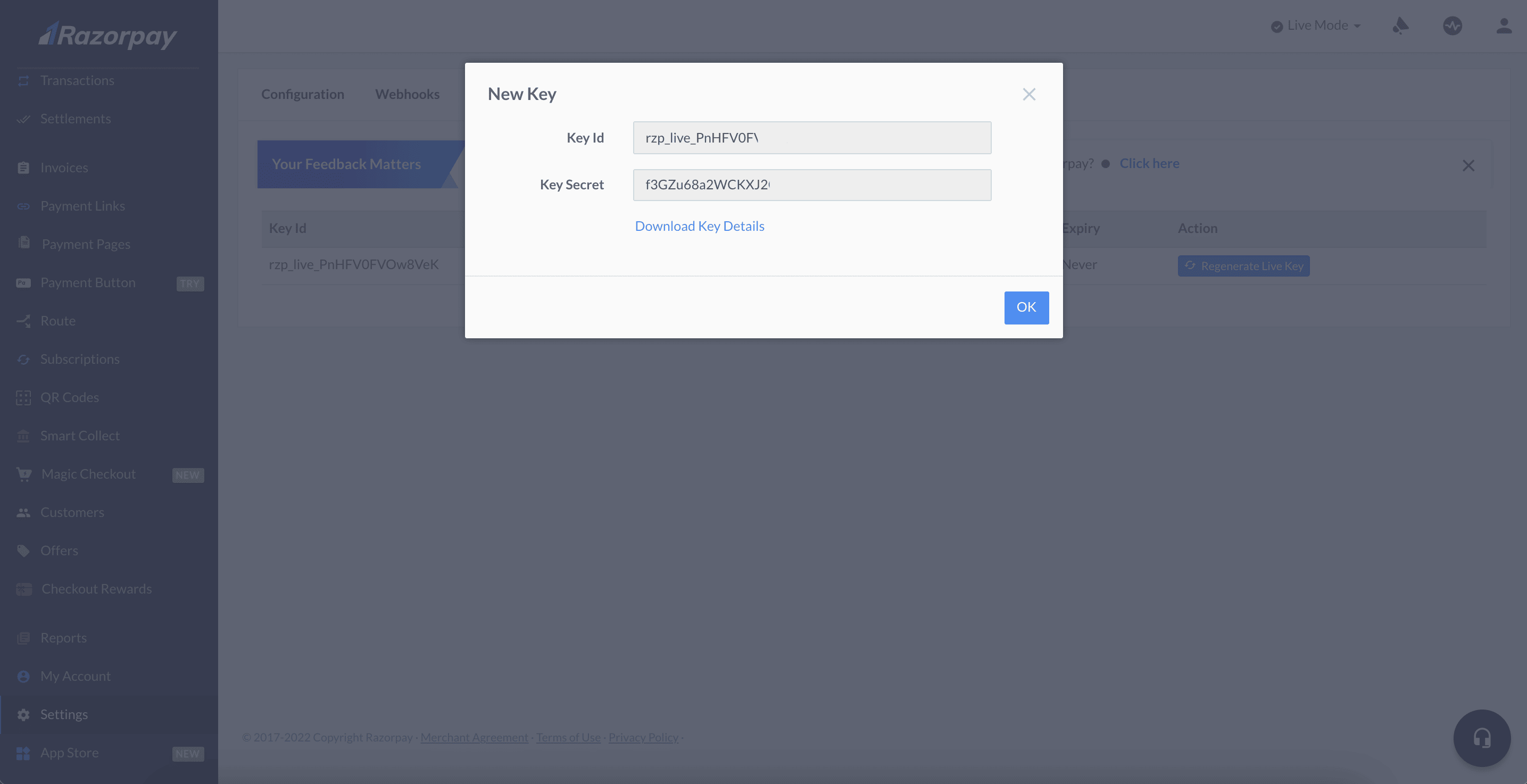
Task: Open Subscriptions in the sidebar
Action: (80, 359)
